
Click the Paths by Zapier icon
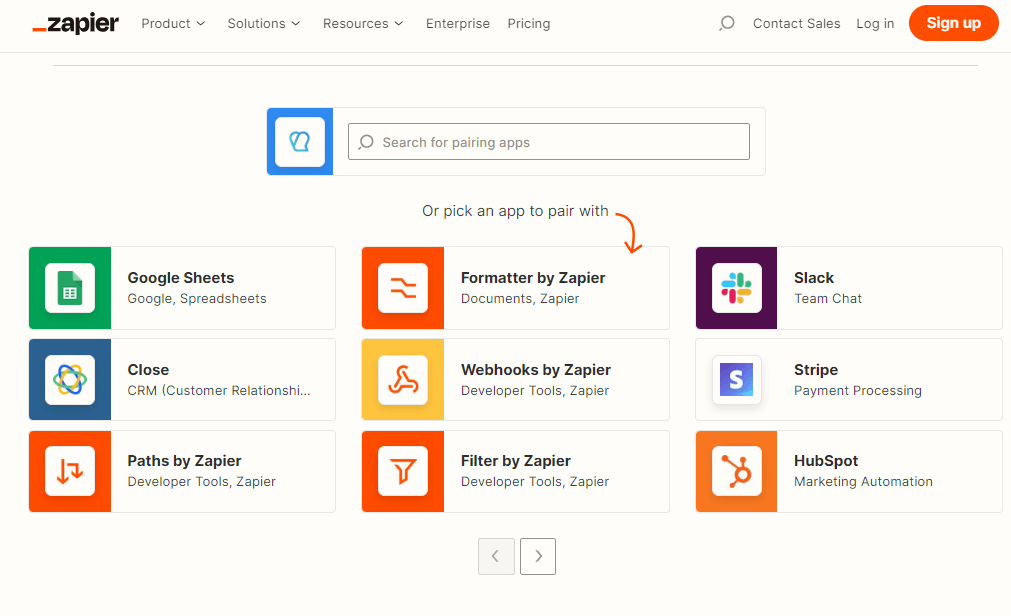[x=70, y=471]
